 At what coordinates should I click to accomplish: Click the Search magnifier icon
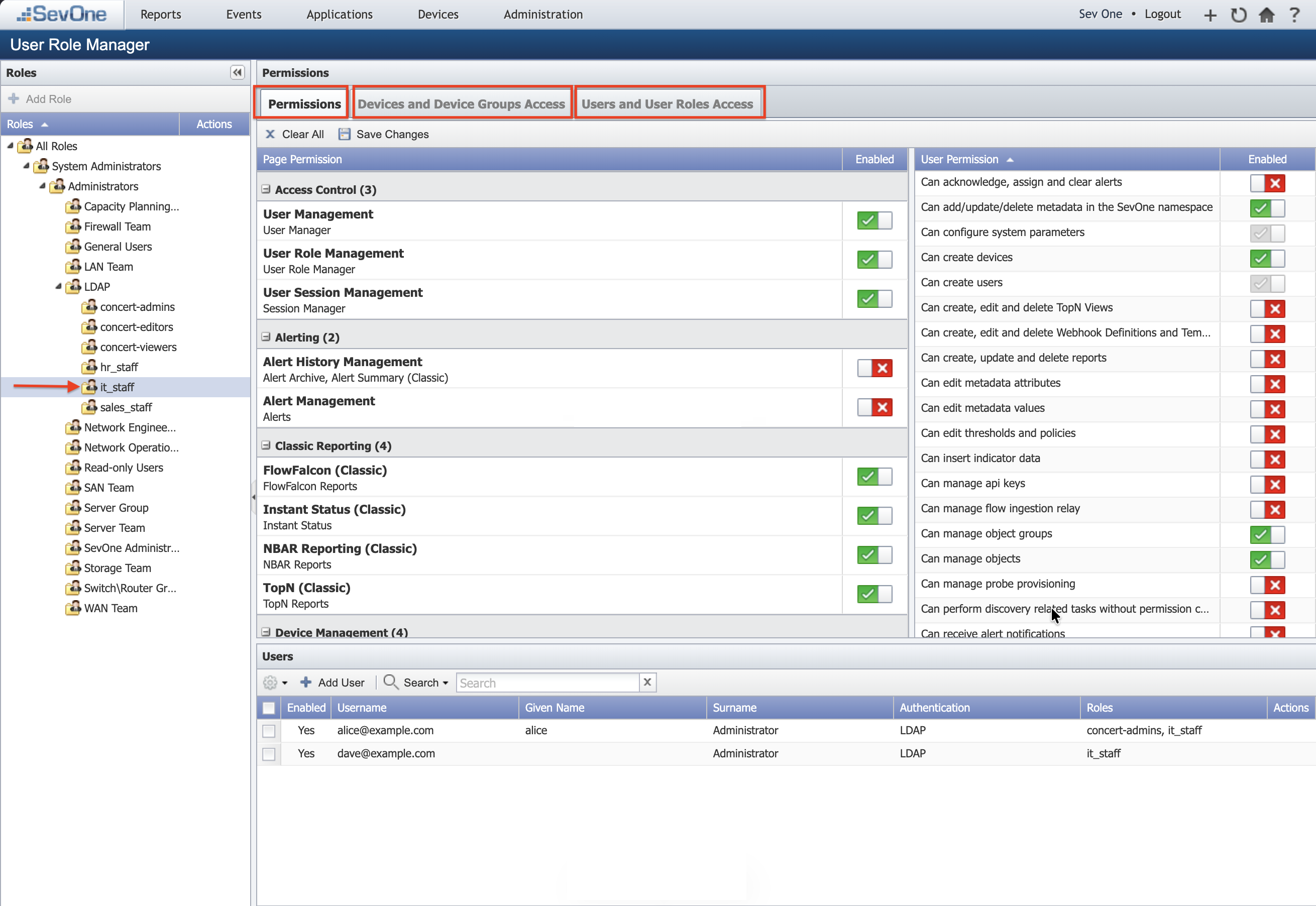pyautogui.click(x=391, y=682)
